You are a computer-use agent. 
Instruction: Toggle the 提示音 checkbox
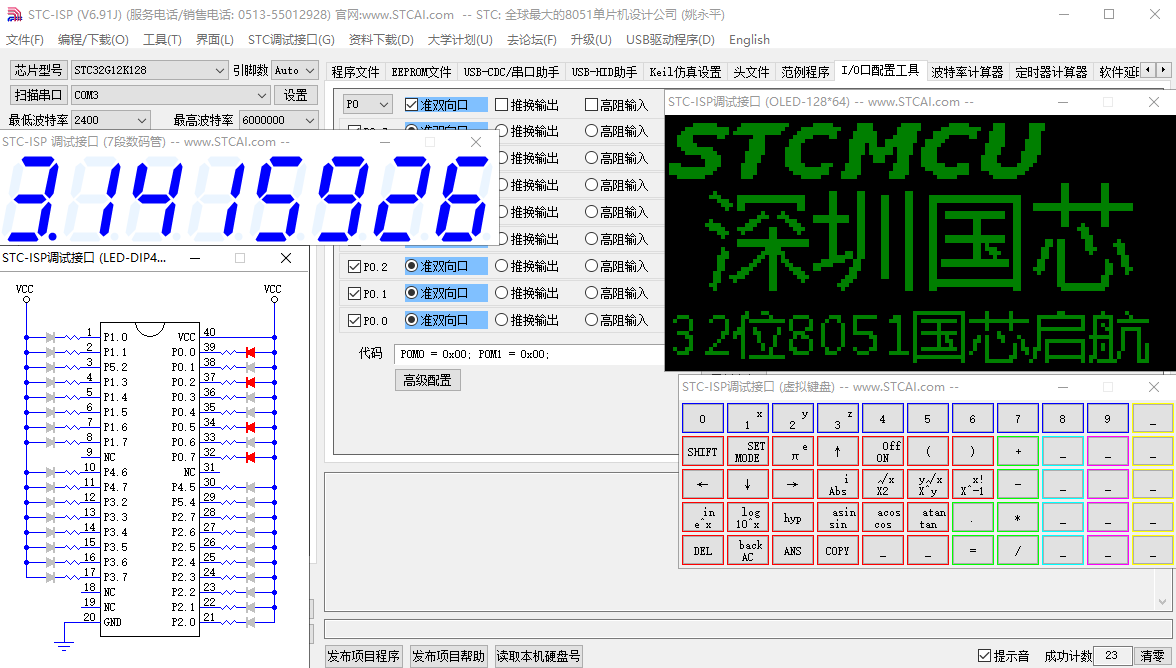(x=985, y=656)
